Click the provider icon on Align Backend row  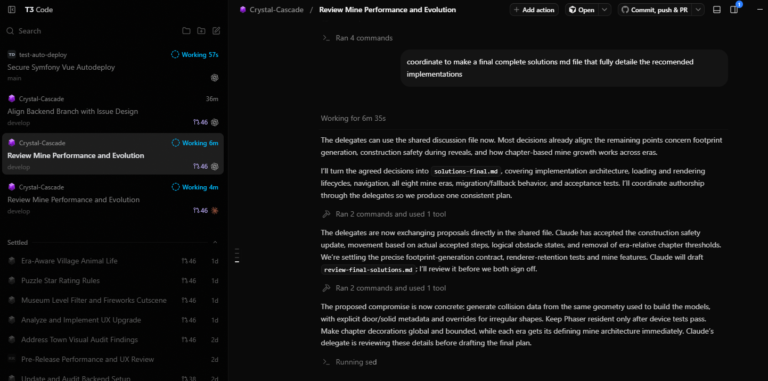coord(215,122)
